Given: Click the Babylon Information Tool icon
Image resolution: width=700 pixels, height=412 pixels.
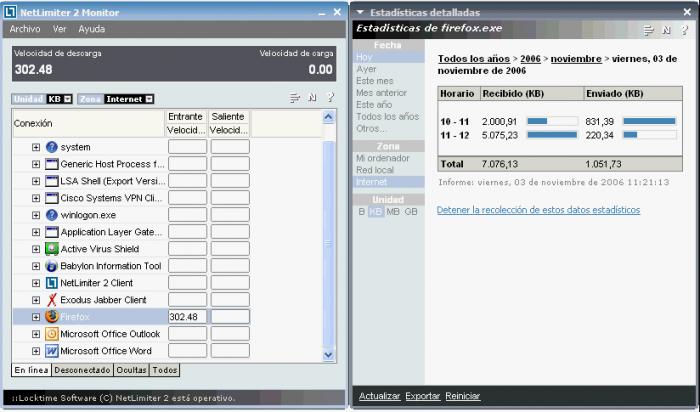Looking at the screenshot, I should [52, 266].
